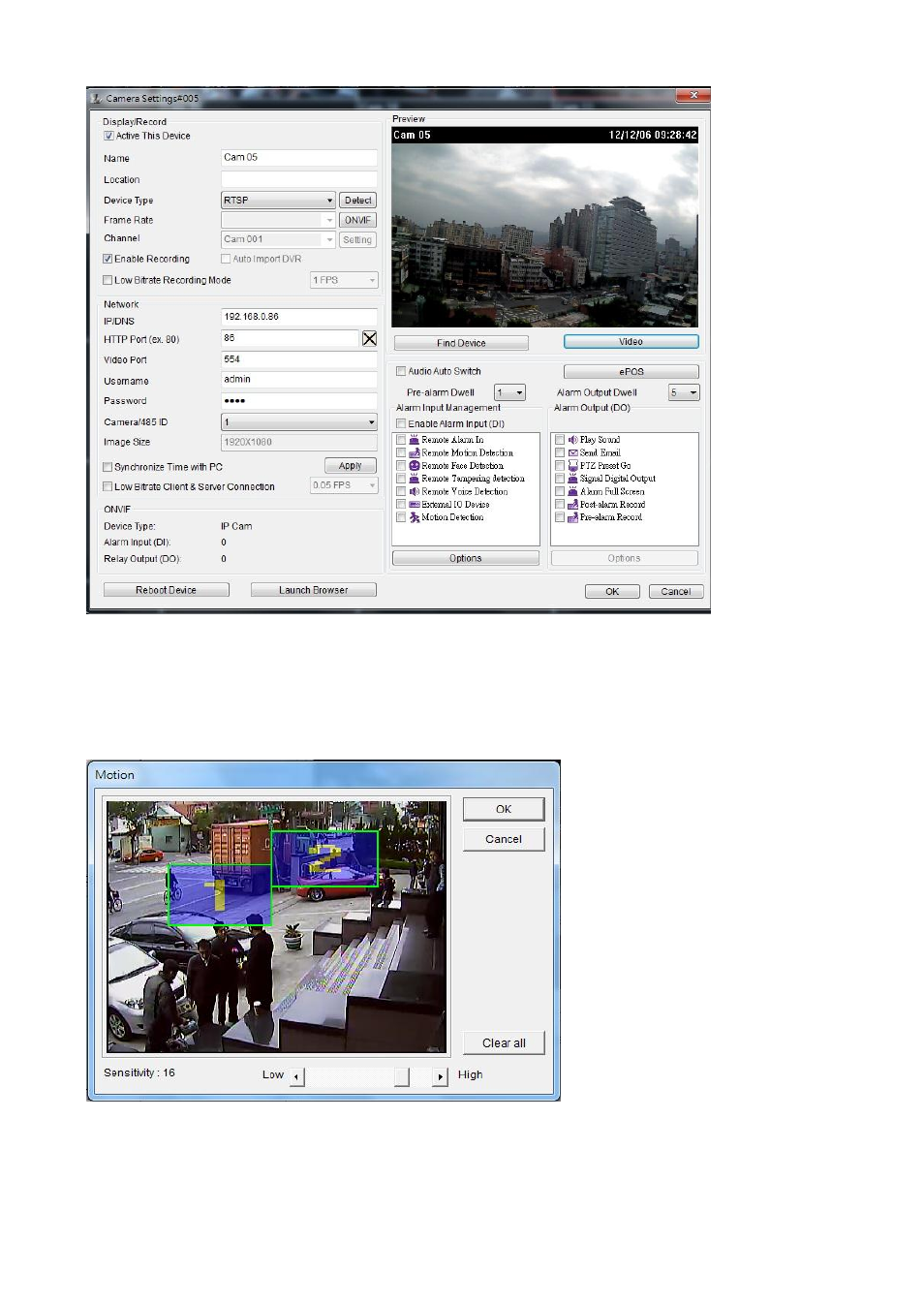
Task: Open the Alarm Output Dwell dropdown
Action: point(684,392)
